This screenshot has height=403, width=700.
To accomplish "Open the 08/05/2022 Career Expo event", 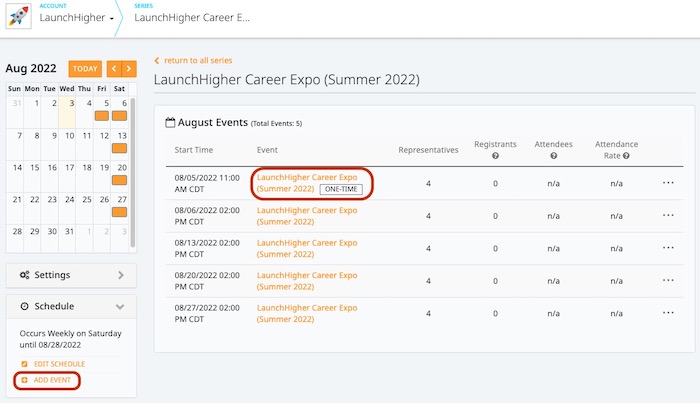I will pos(307,183).
